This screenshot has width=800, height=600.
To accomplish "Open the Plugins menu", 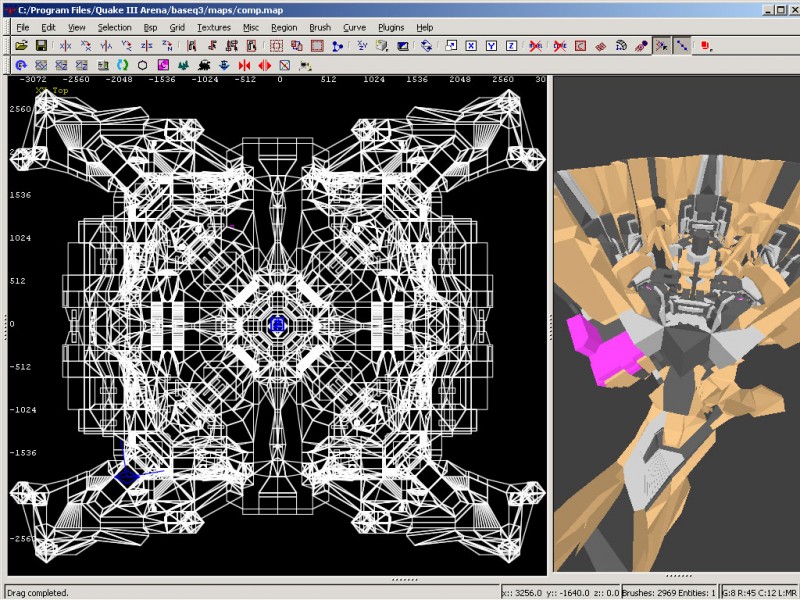I will [x=391, y=28].
